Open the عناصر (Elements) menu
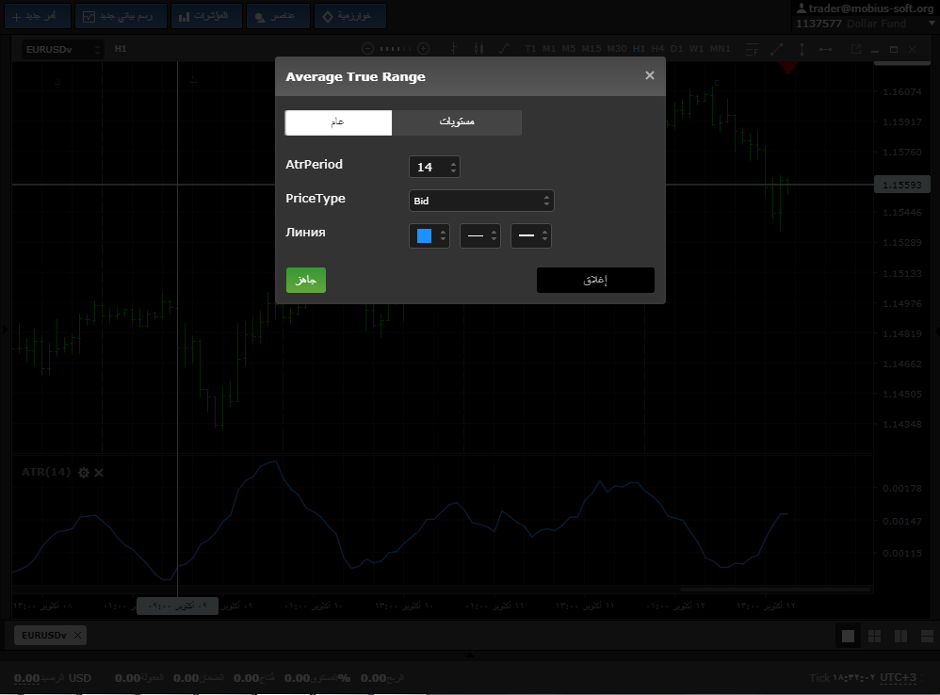 coord(278,16)
